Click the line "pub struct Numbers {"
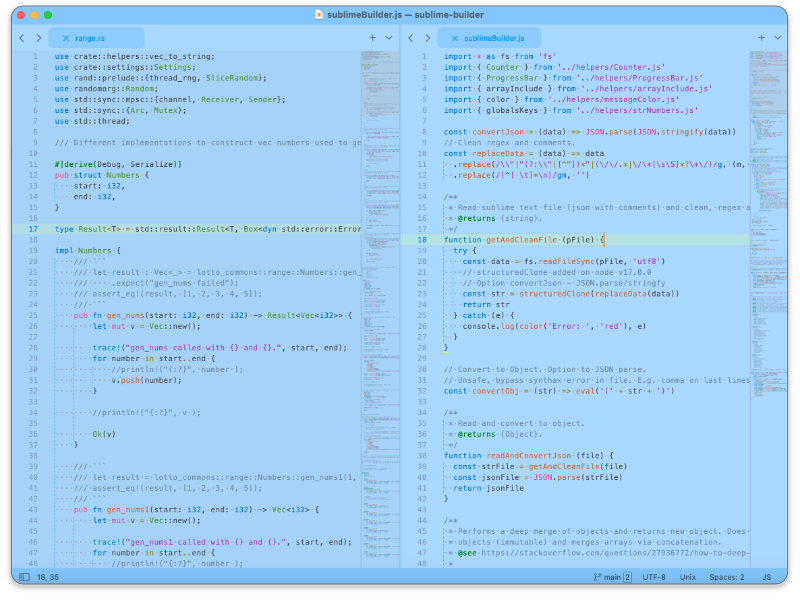Screen dimensions: 800x600 (102, 175)
